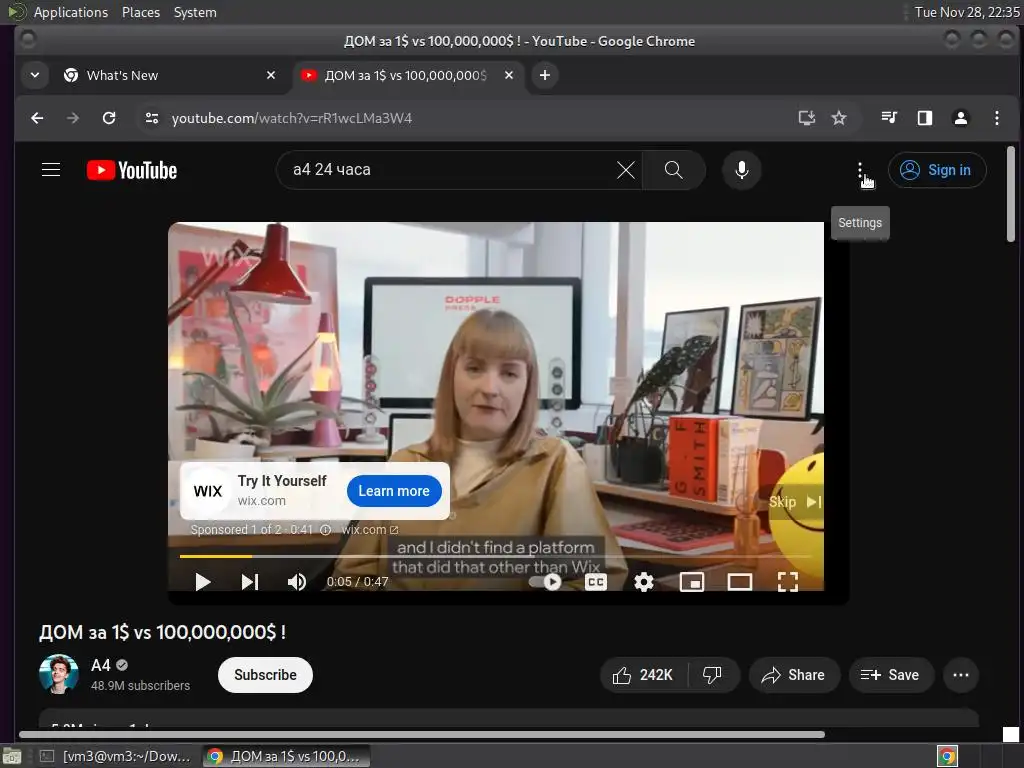The height and width of the screenshot is (768, 1024).
Task: Like the video with 242K
Action: point(643,675)
